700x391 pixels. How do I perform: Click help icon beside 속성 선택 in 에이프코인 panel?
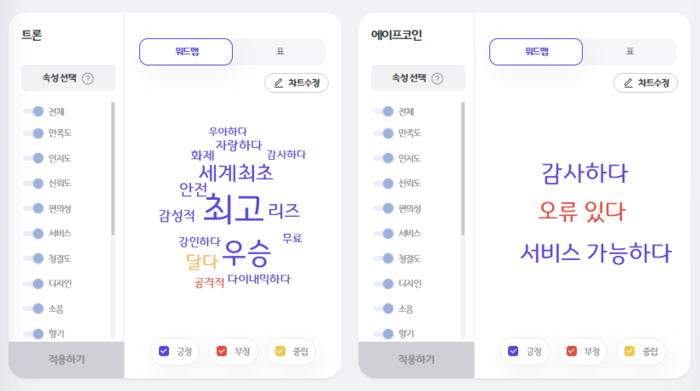click(438, 79)
